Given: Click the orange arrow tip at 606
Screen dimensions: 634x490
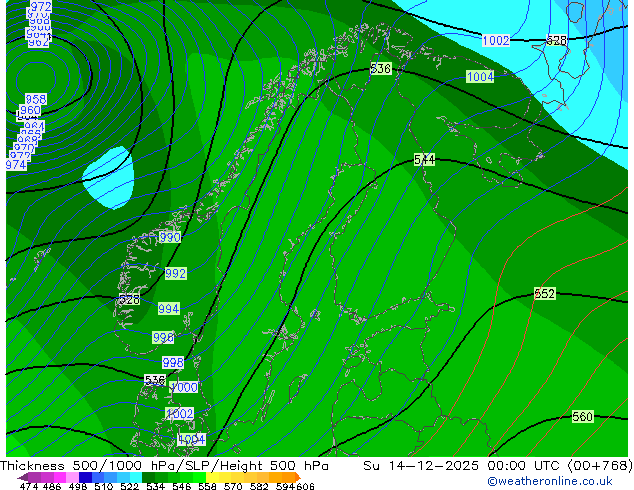Looking at the screenshot, I should [298, 477].
